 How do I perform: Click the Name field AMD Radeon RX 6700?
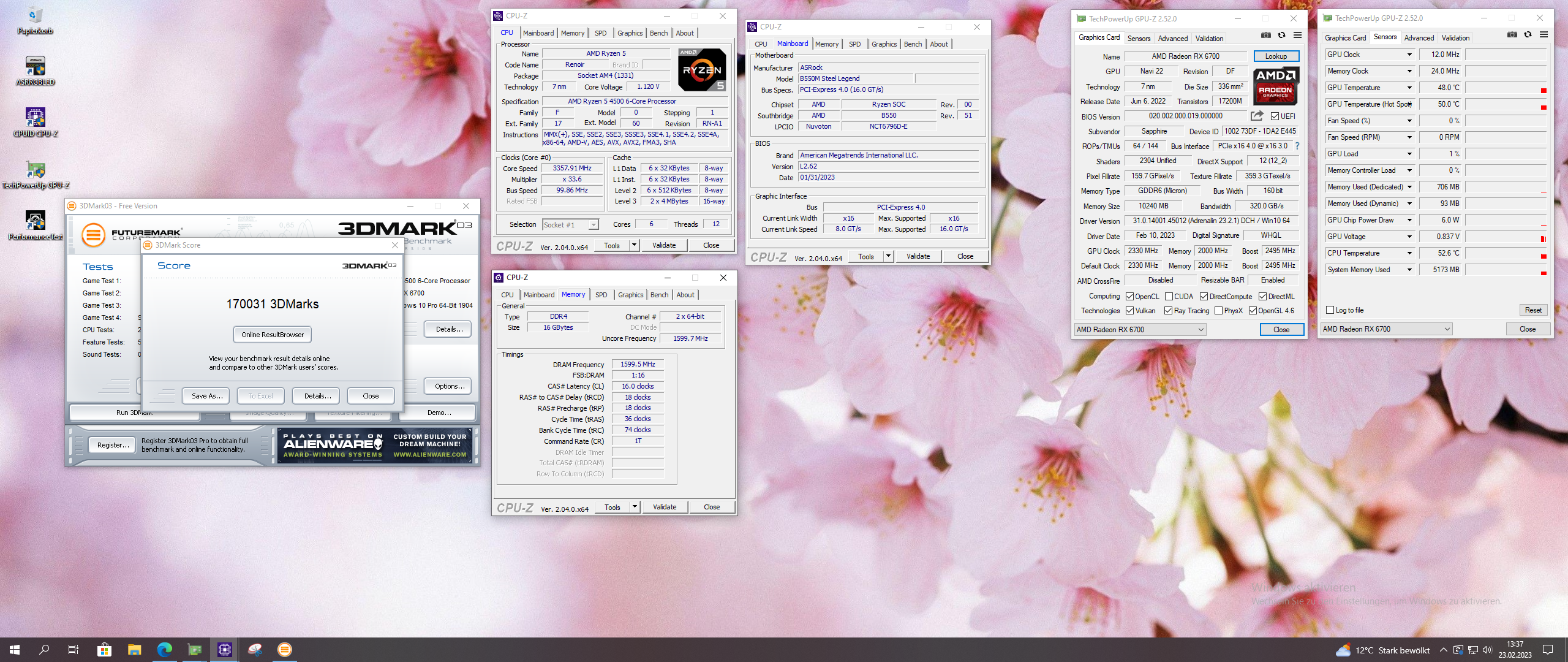1185,56
